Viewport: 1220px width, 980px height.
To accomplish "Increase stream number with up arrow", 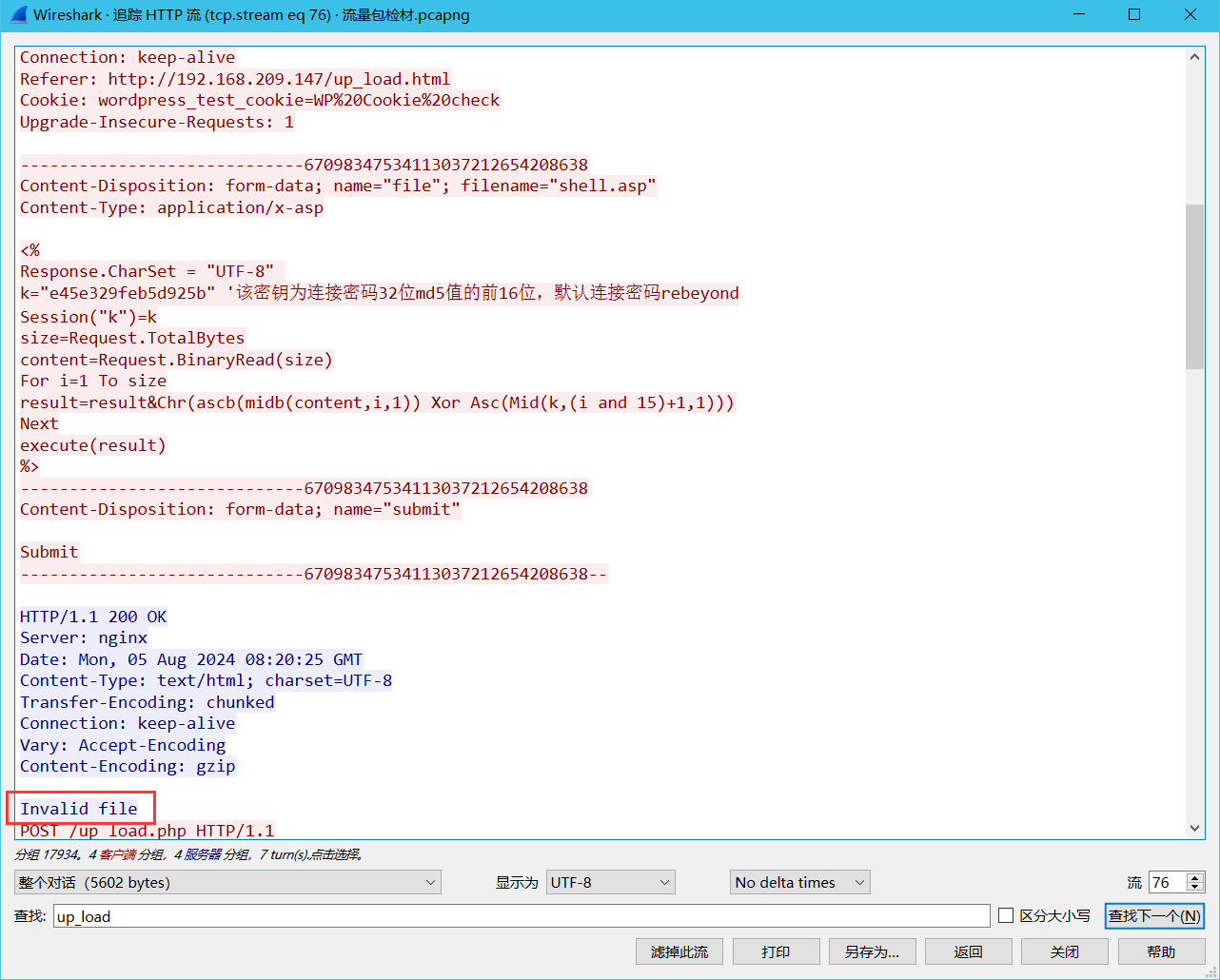I will [1196, 877].
